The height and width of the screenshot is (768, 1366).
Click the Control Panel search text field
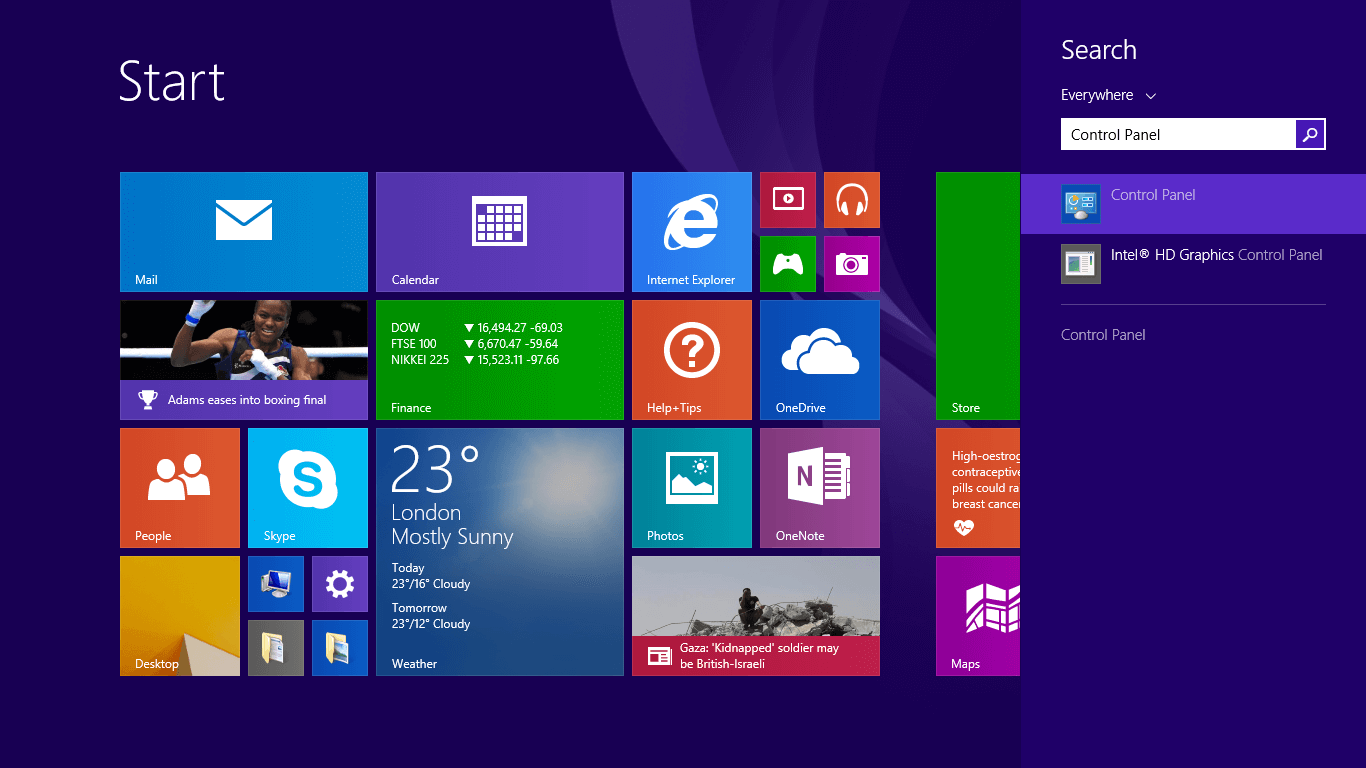point(1178,134)
